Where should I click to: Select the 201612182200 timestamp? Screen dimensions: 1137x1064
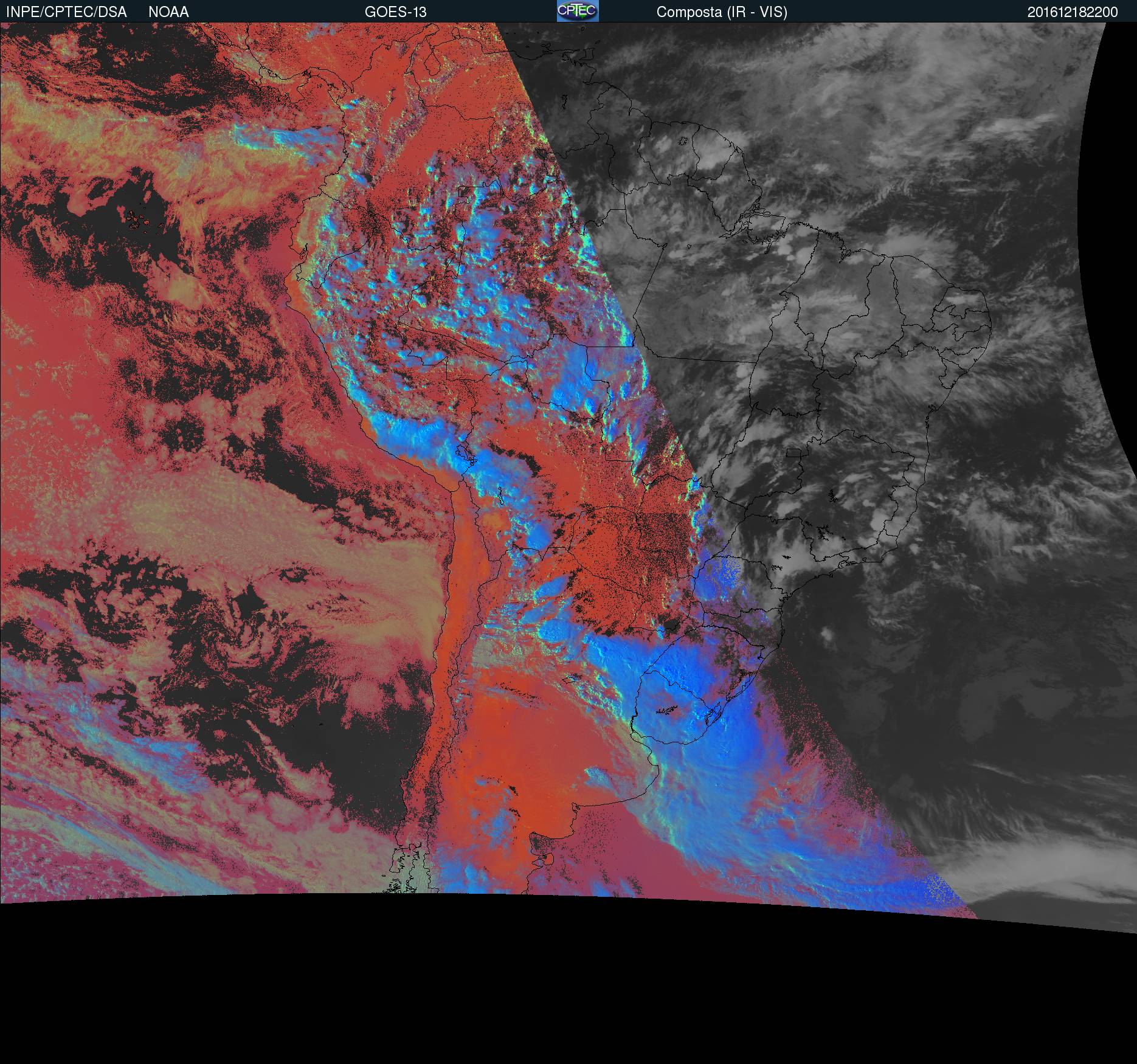(1073, 12)
